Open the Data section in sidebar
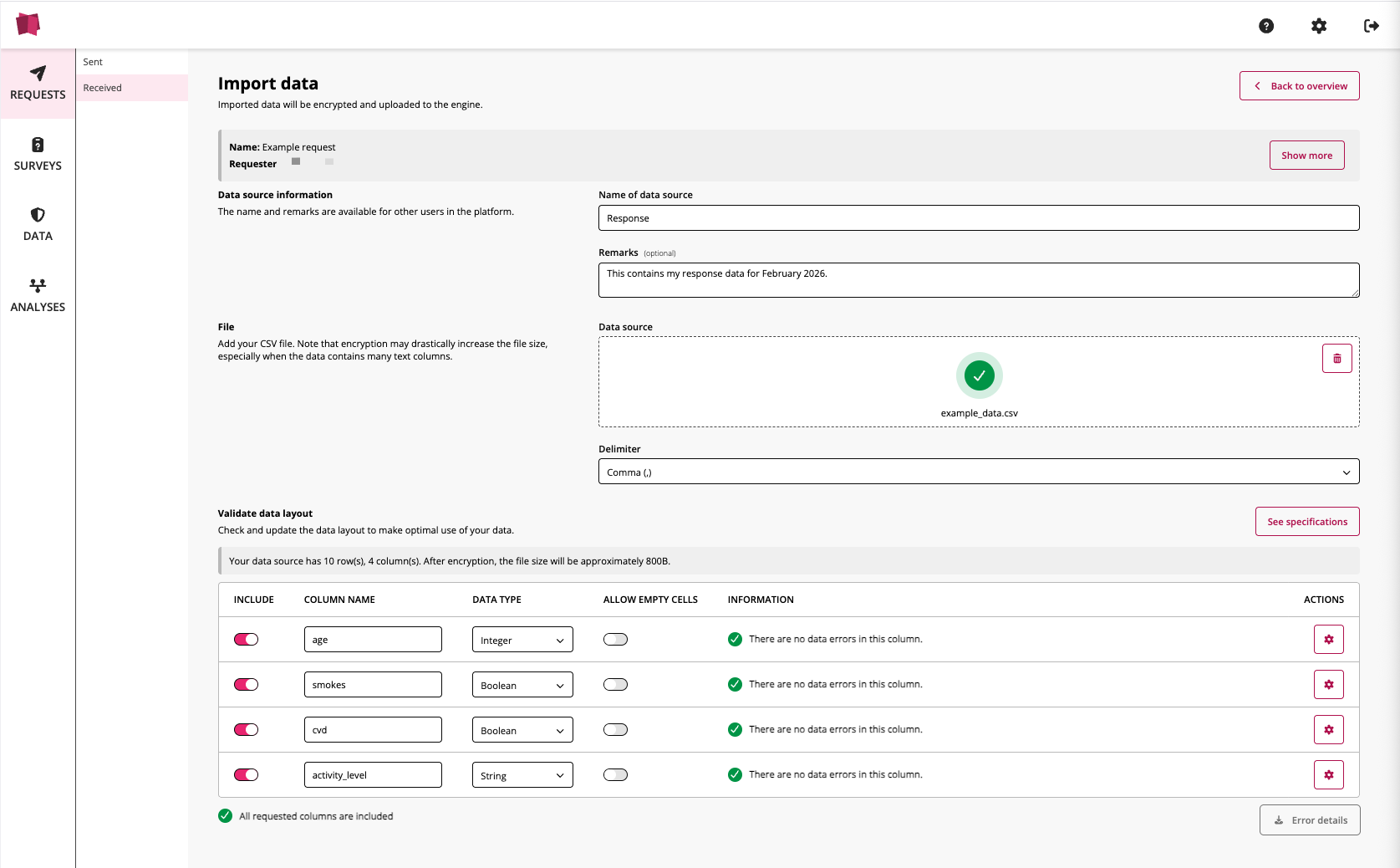 (38, 224)
